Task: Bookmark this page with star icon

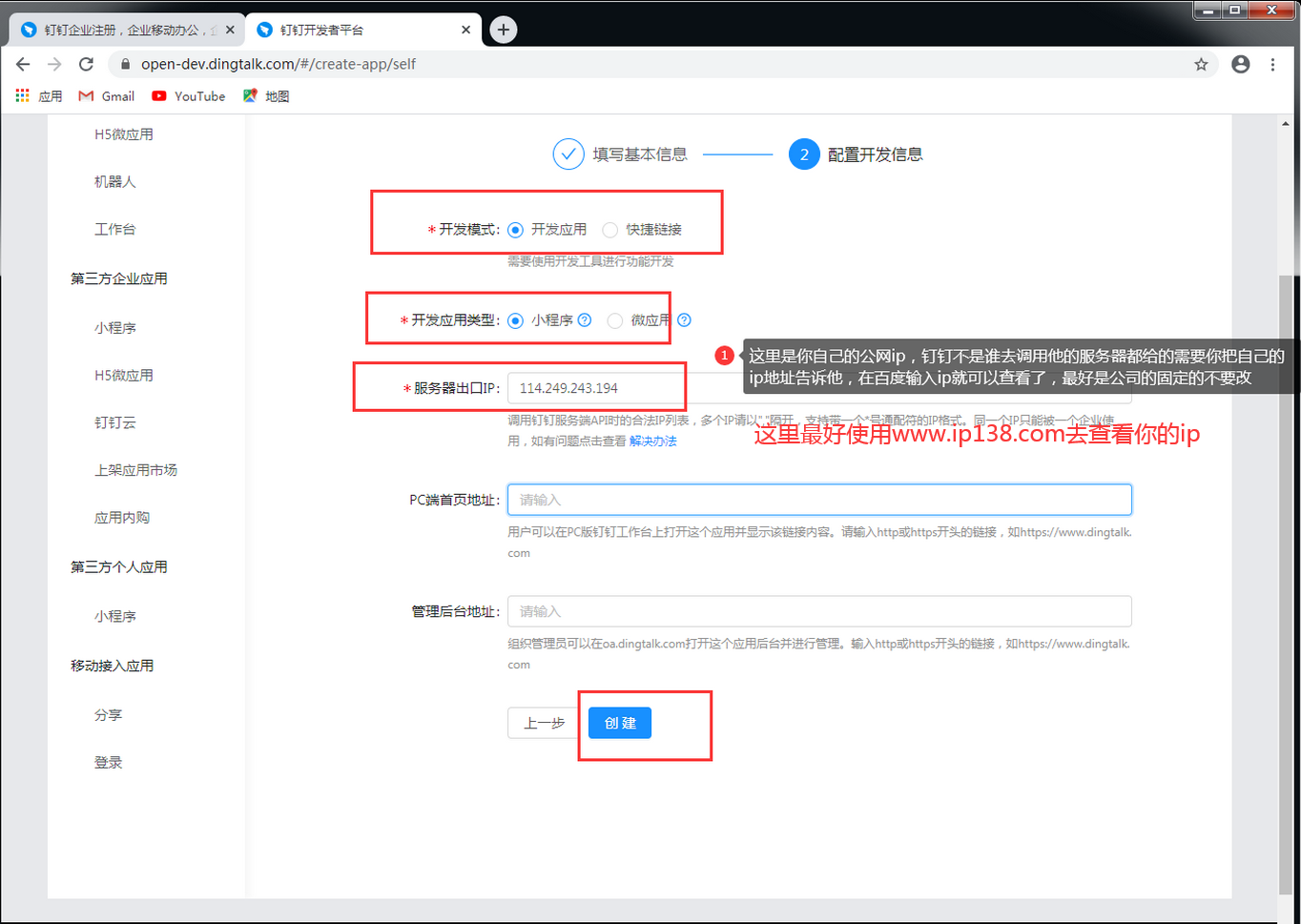Action: coord(1201,64)
